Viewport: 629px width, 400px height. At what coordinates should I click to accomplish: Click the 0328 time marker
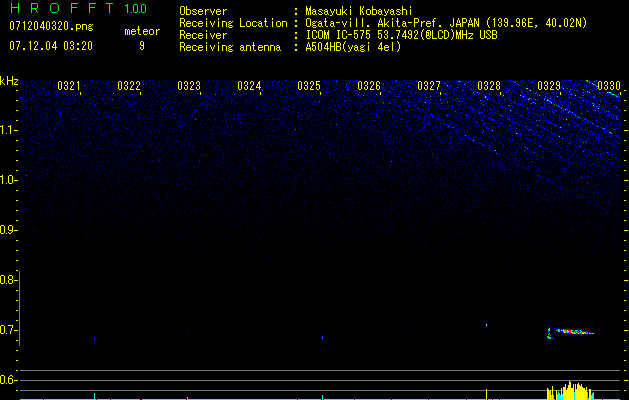click(x=489, y=86)
